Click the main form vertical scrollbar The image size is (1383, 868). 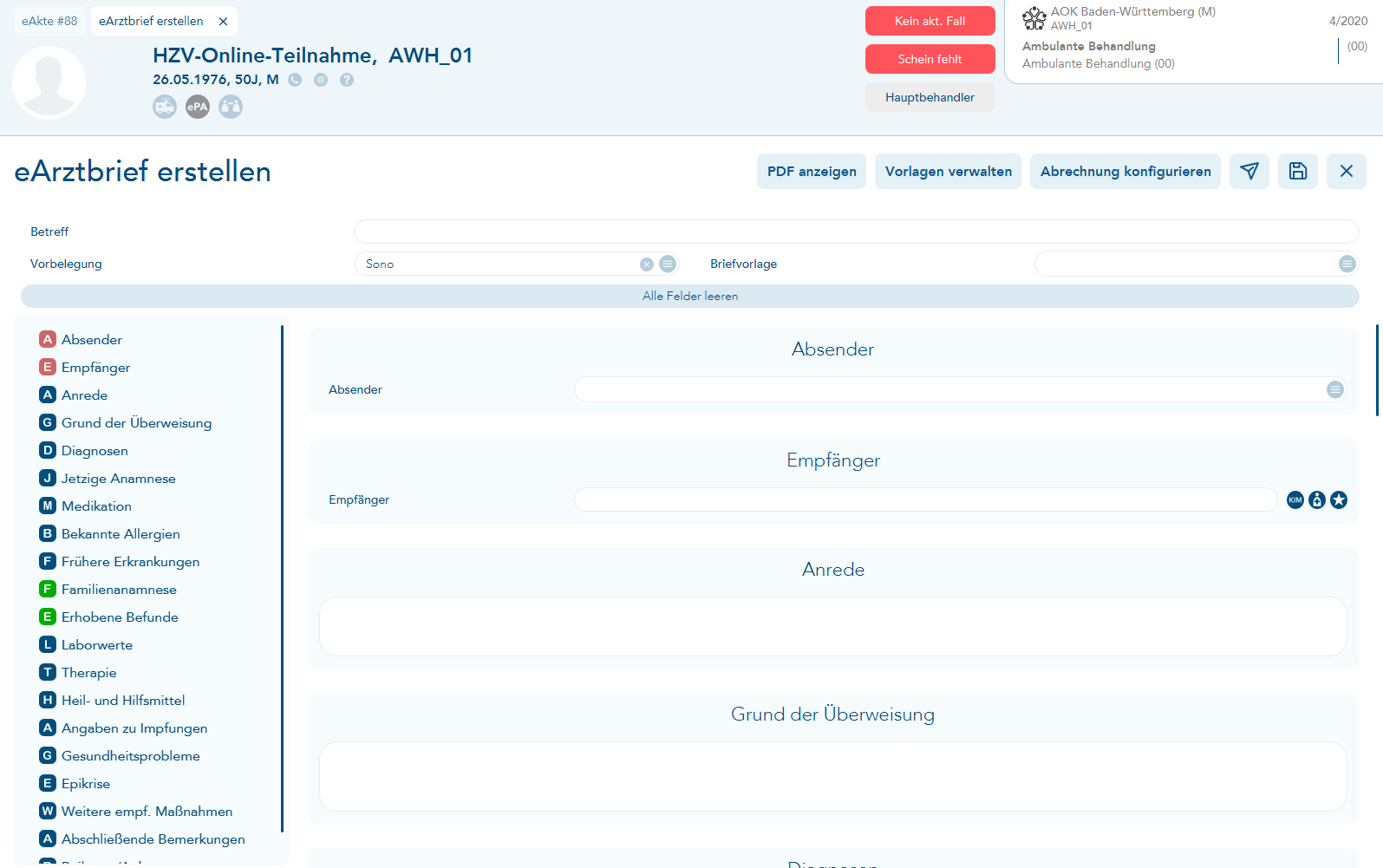click(1376, 370)
